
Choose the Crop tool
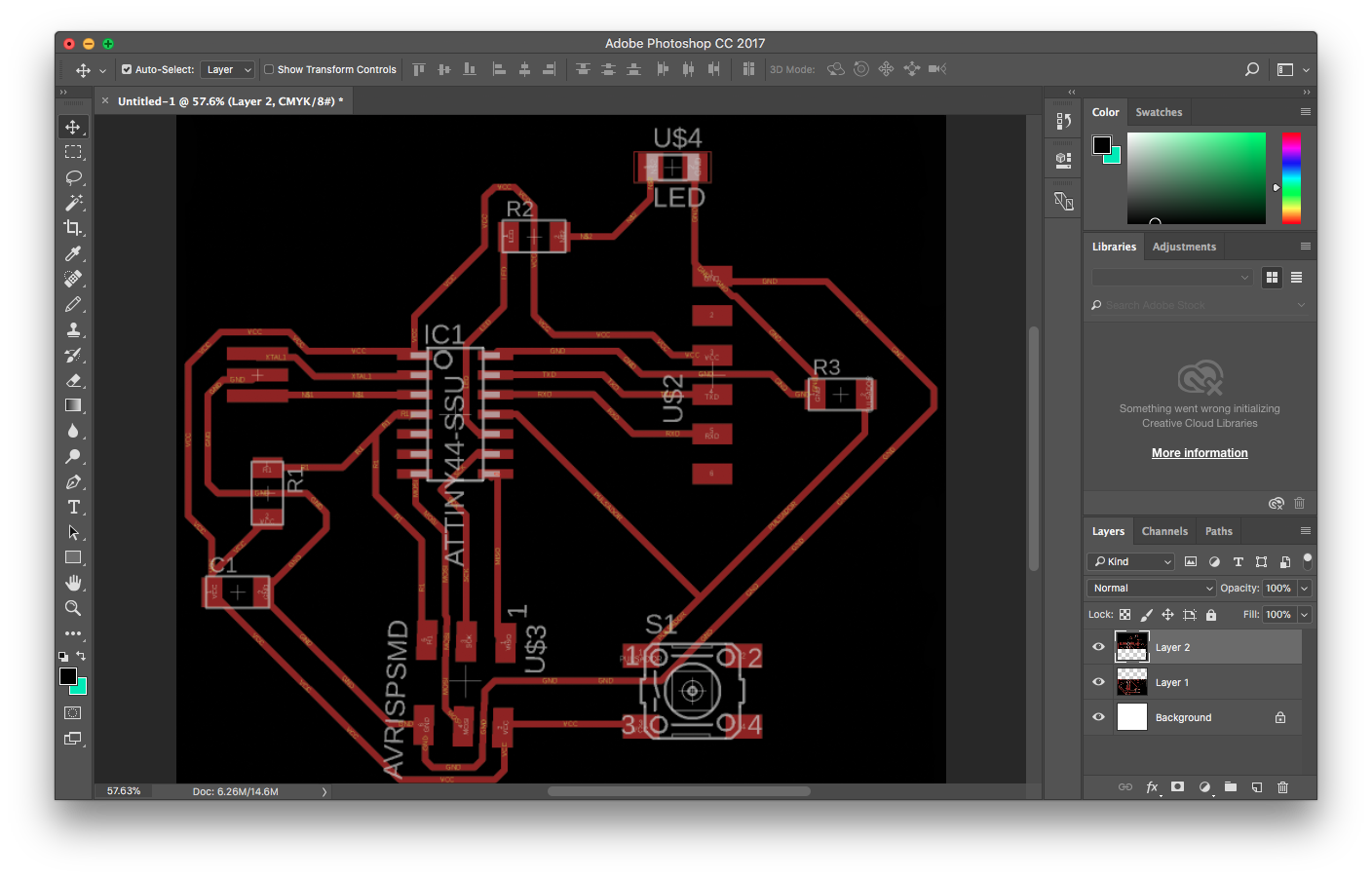coord(73,228)
